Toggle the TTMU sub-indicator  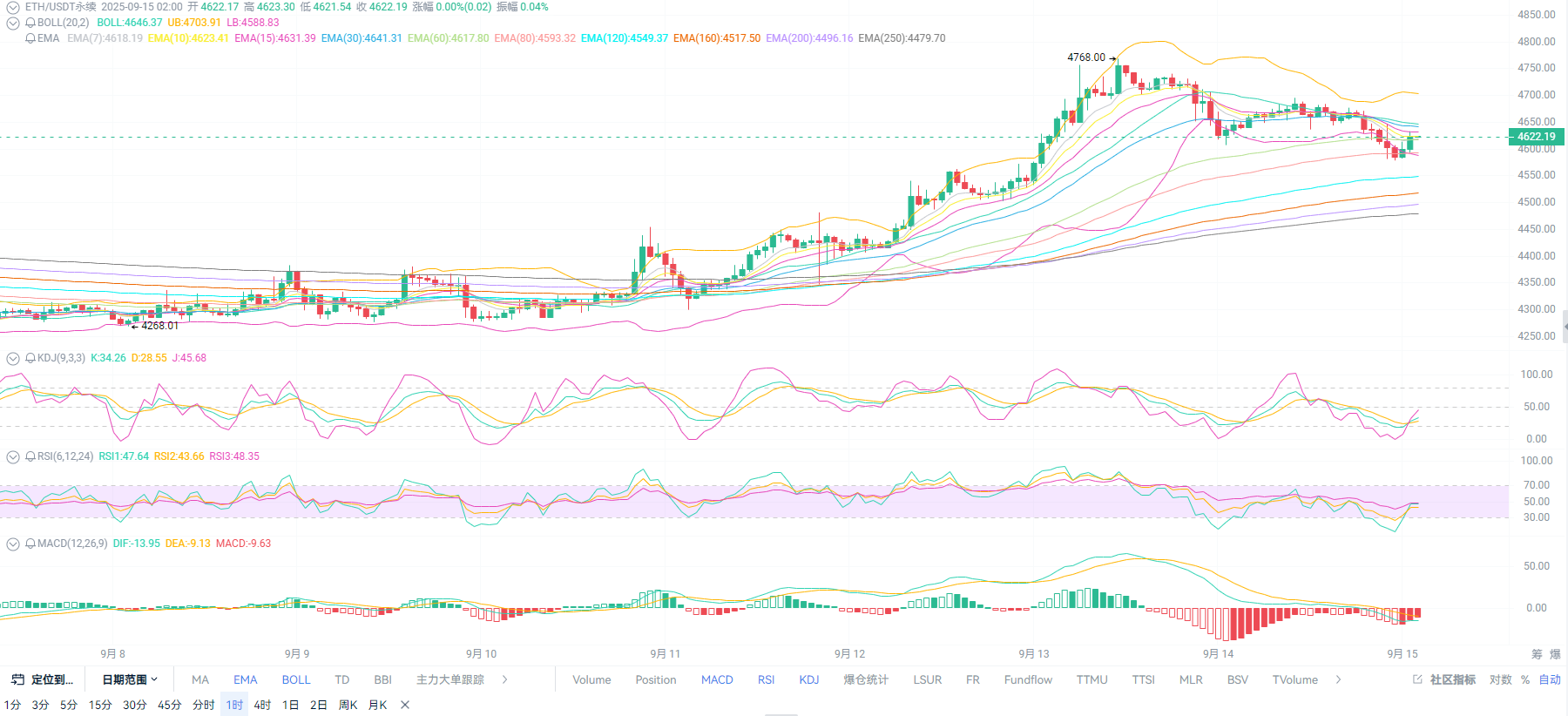(1092, 679)
